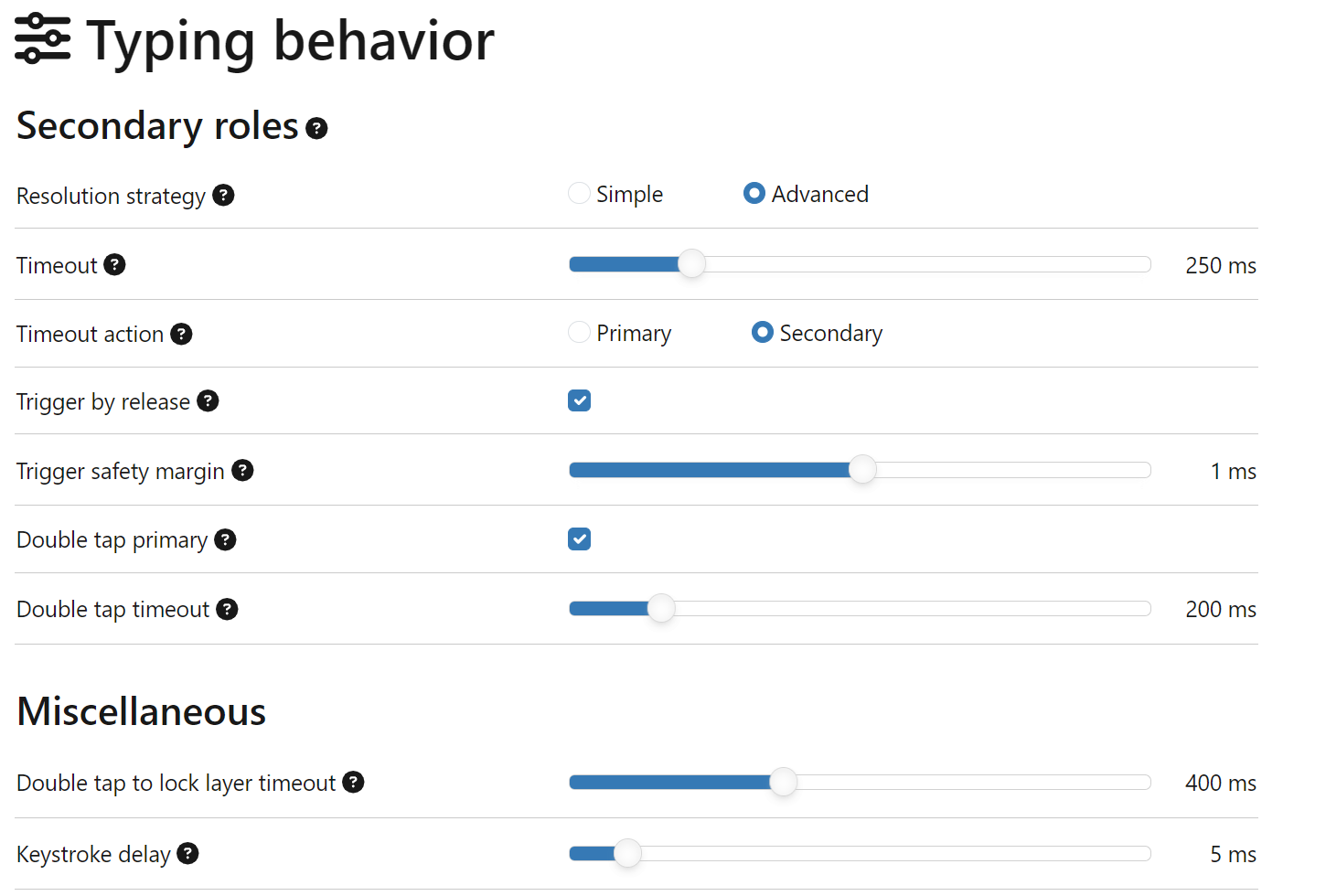Click Double tap timeout help icon
1326x896 pixels.
point(227,609)
